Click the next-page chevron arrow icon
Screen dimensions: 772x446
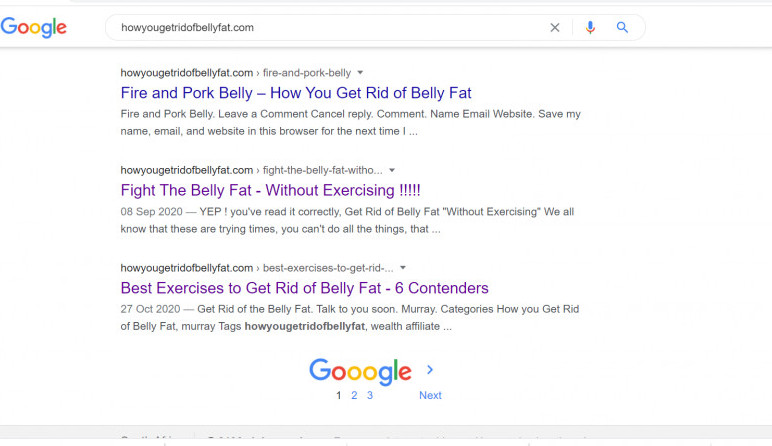pyautogui.click(x=430, y=370)
